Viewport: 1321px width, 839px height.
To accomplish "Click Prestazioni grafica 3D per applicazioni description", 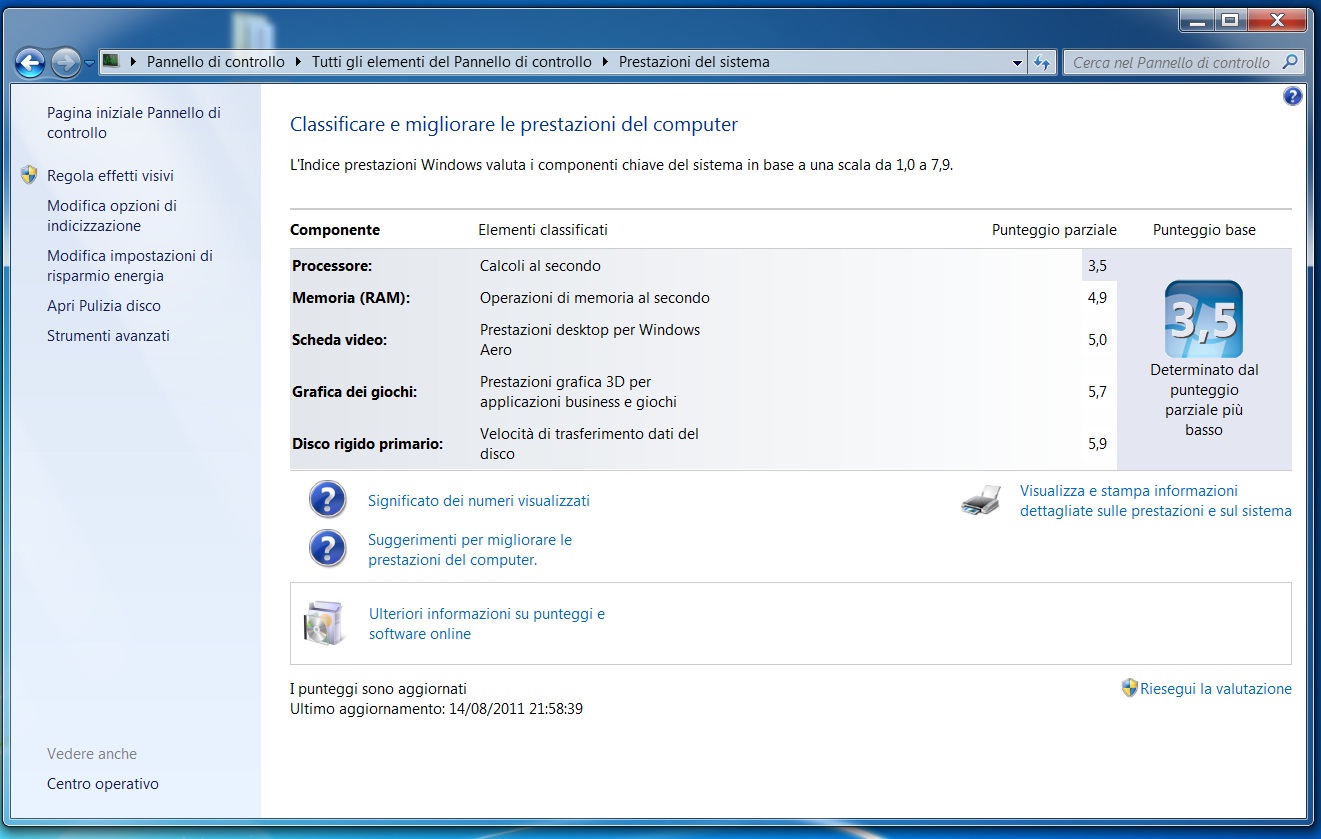I will pos(578,392).
